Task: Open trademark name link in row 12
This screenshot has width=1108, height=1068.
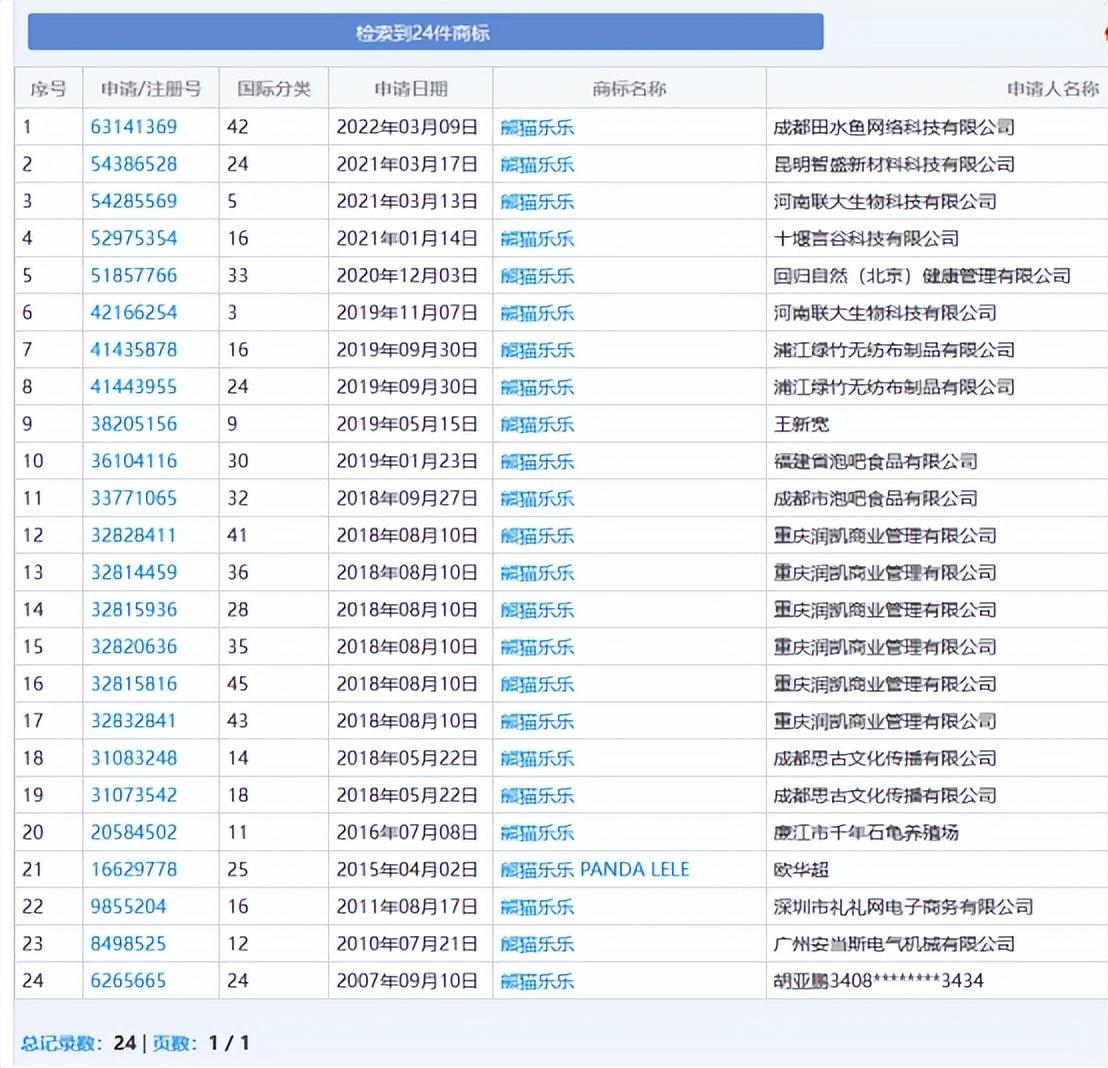Action: pos(537,535)
